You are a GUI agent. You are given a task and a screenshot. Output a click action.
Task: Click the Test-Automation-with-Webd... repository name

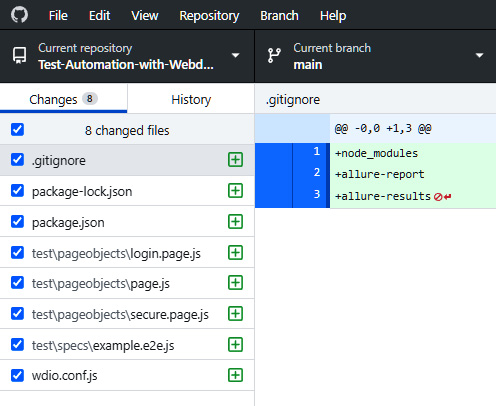pyautogui.click(x=126, y=64)
